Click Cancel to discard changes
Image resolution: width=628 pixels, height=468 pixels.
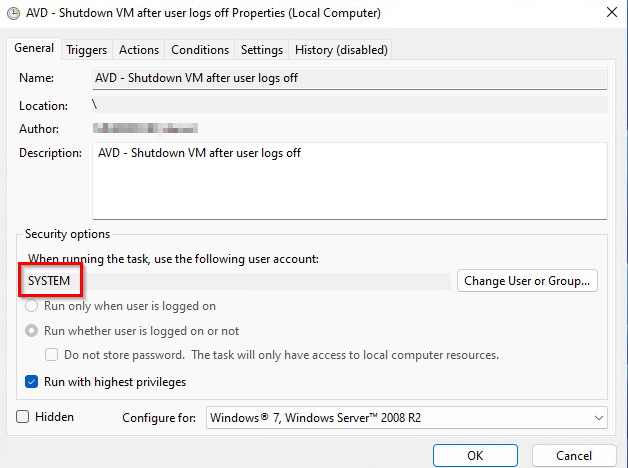(574, 456)
